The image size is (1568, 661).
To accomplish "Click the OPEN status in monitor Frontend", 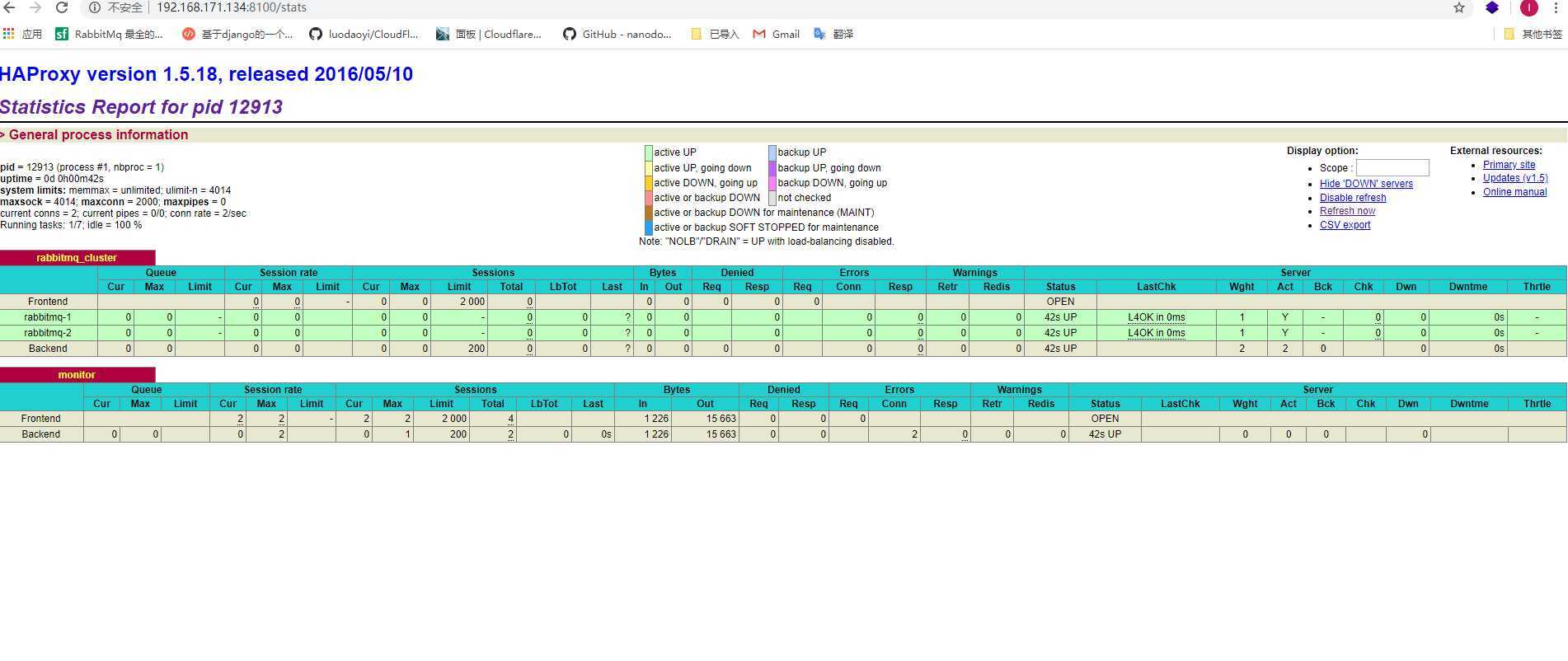I will (1105, 419).
